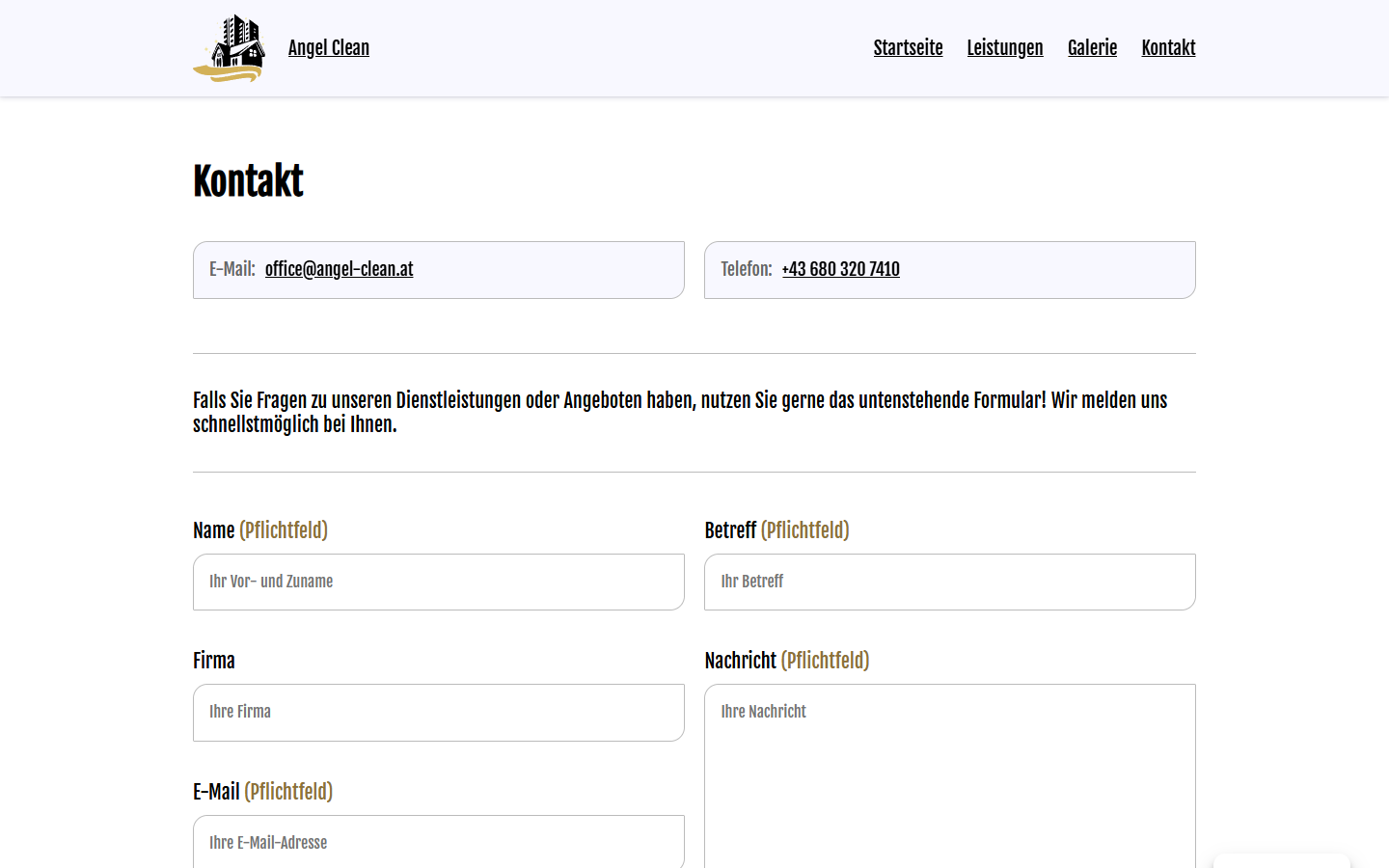Click the office@angel-clean.at email link

click(x=340, y=269)
